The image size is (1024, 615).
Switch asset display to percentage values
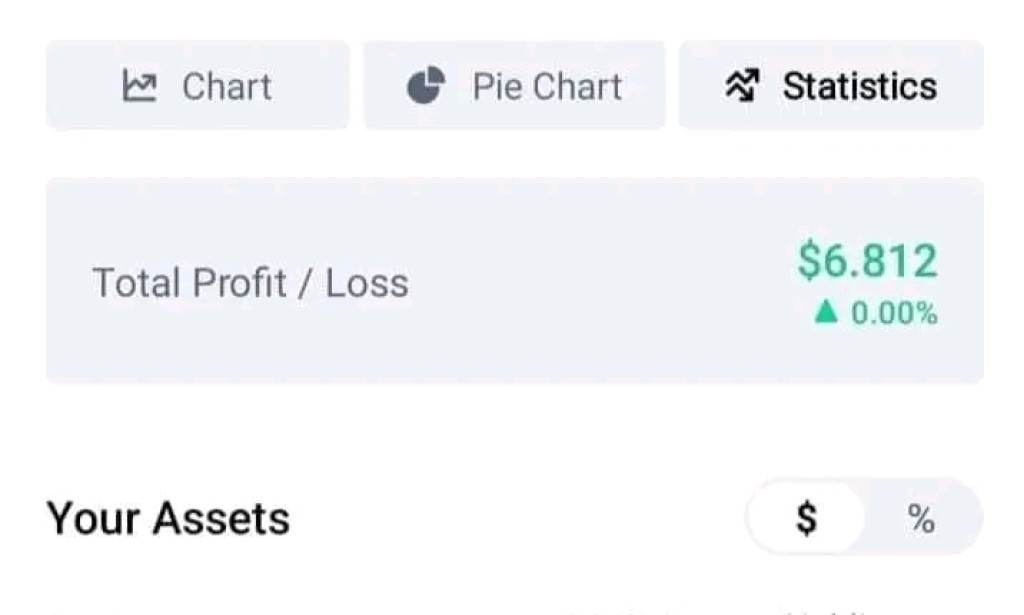(x=922, y=517)
